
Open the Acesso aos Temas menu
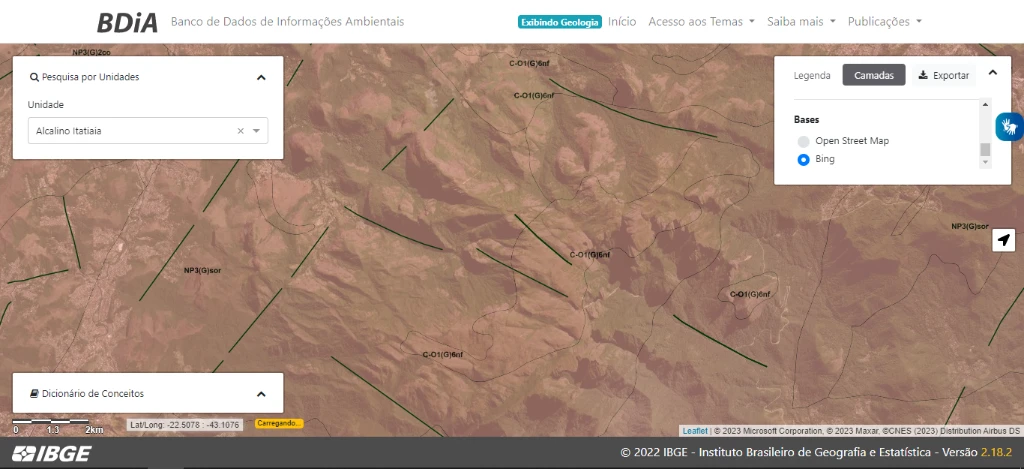(x=701, y=22)
